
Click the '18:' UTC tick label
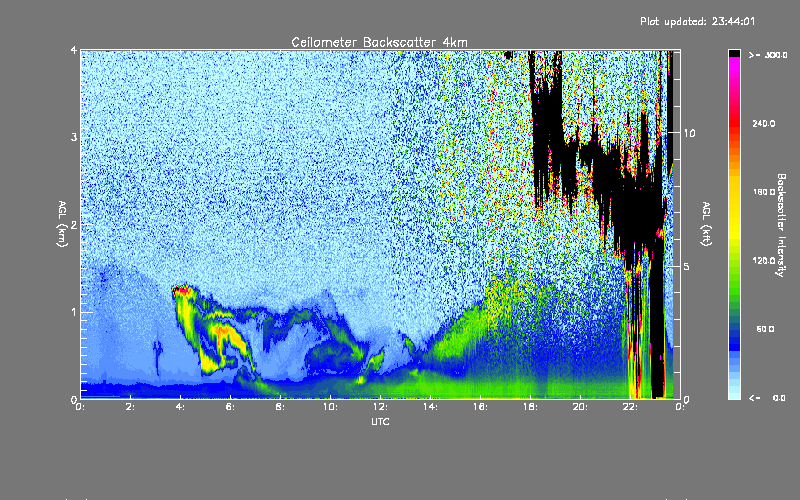pos(531,407)
